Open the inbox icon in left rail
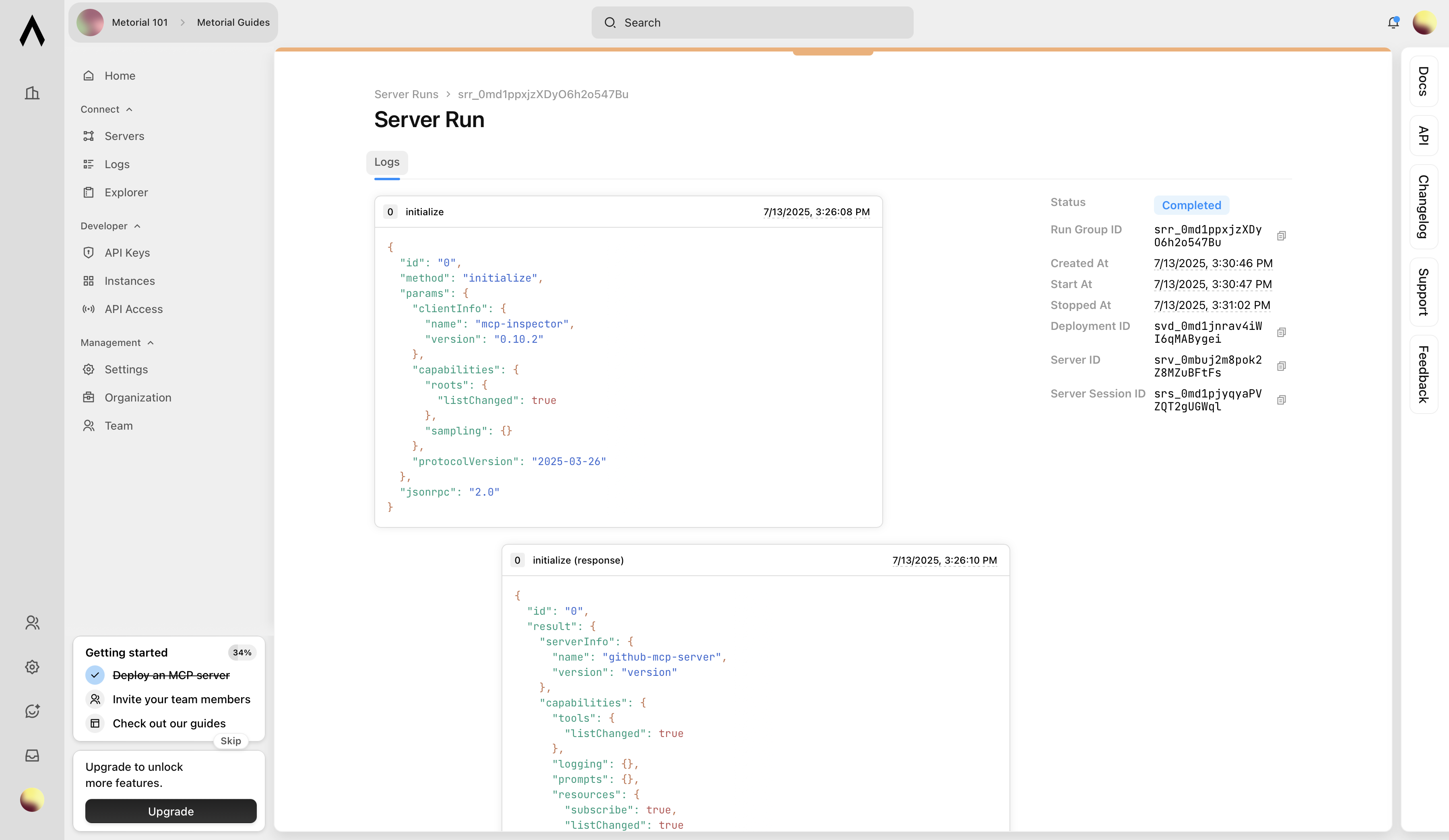This screenshot has height=840, width=1449. (x=32, y=755)
